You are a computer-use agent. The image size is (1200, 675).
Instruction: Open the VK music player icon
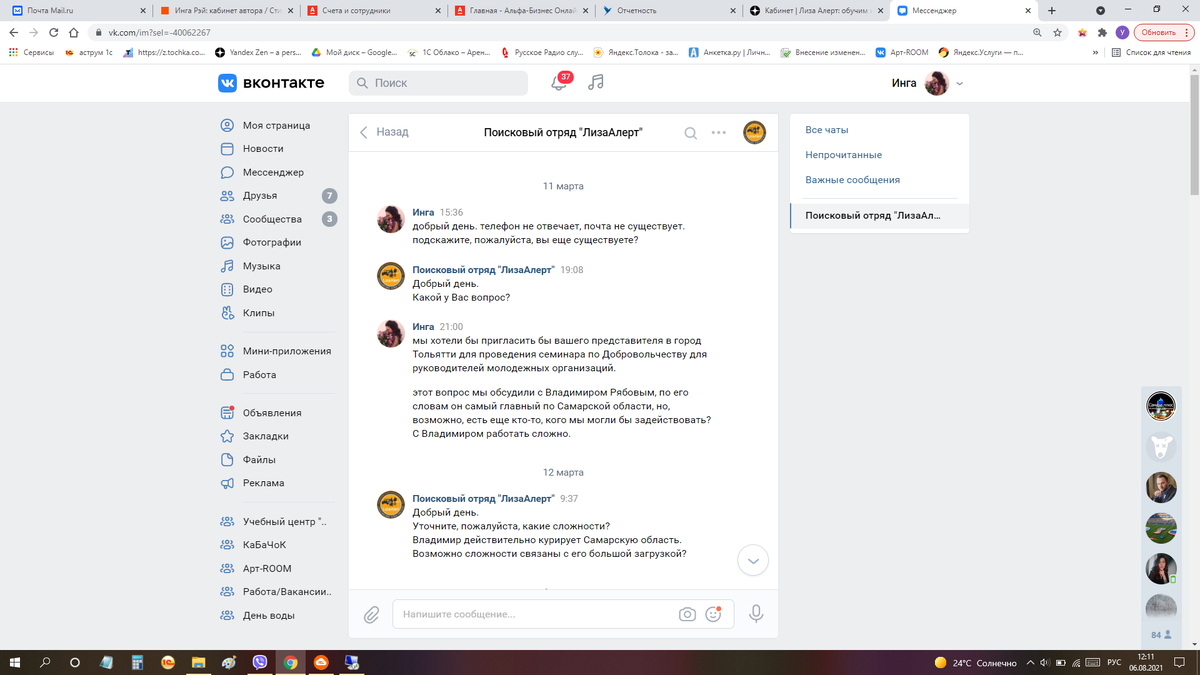click(x=597, y=82)
